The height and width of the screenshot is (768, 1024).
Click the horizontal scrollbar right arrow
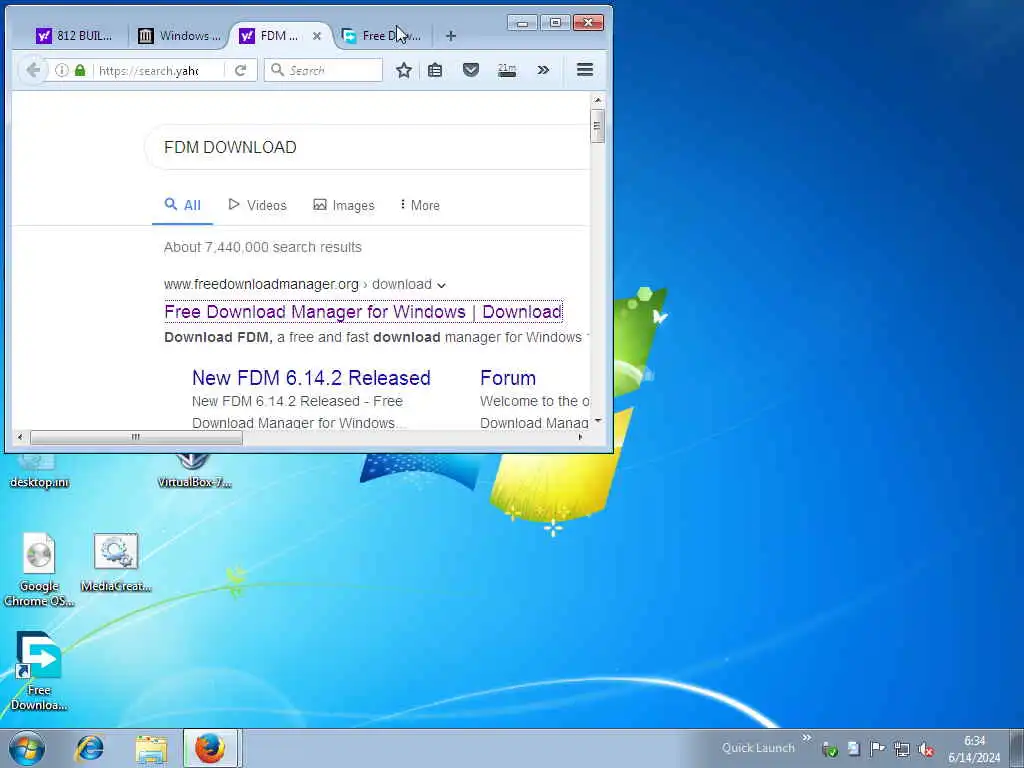(x=581, y=437)
